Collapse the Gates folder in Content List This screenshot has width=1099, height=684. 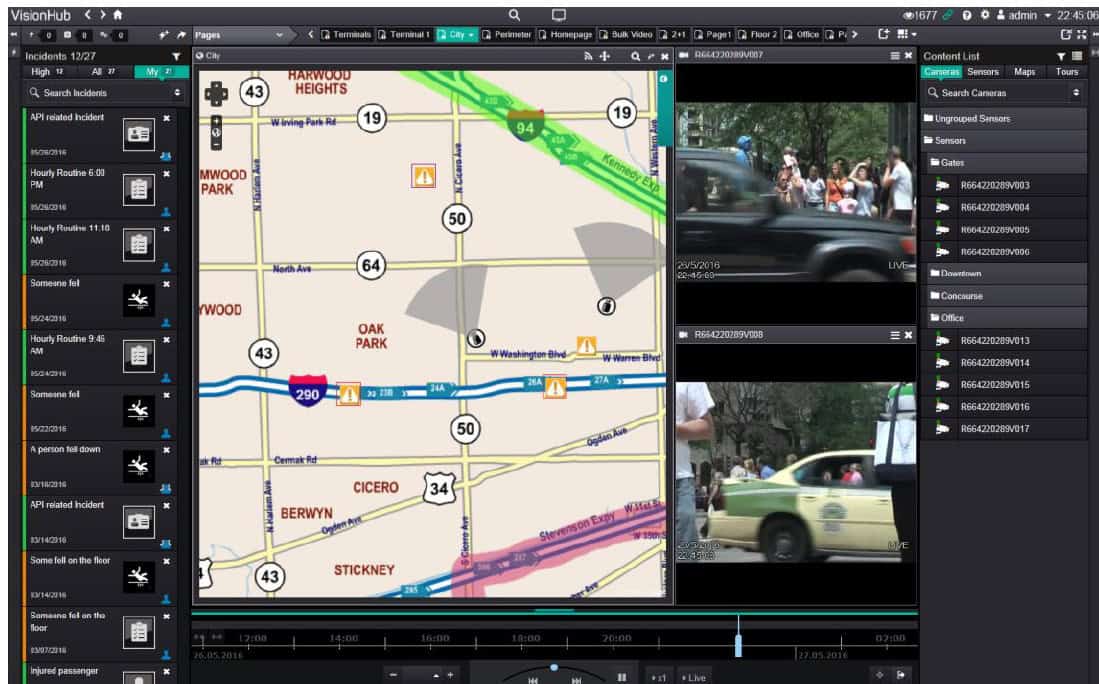pos(954,162)
